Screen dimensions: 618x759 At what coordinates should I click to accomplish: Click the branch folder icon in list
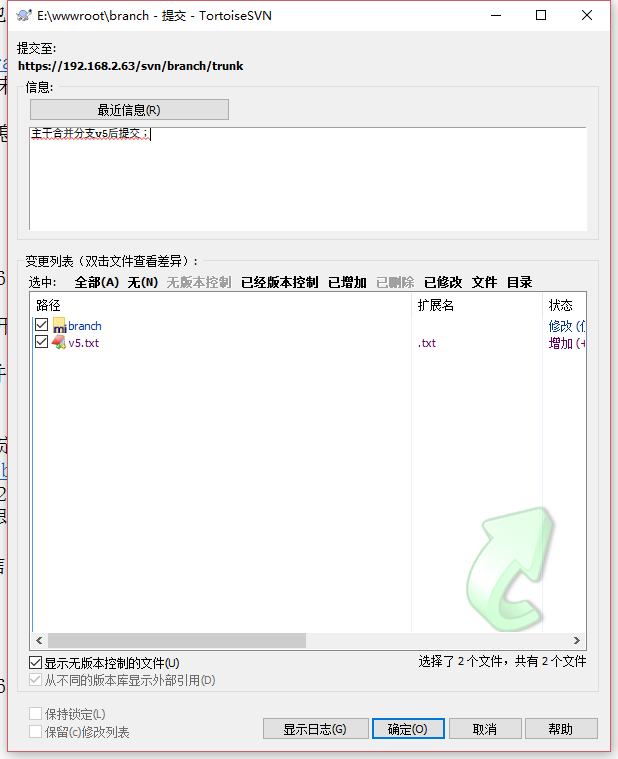pyautogui.click(x=59, y=325)
